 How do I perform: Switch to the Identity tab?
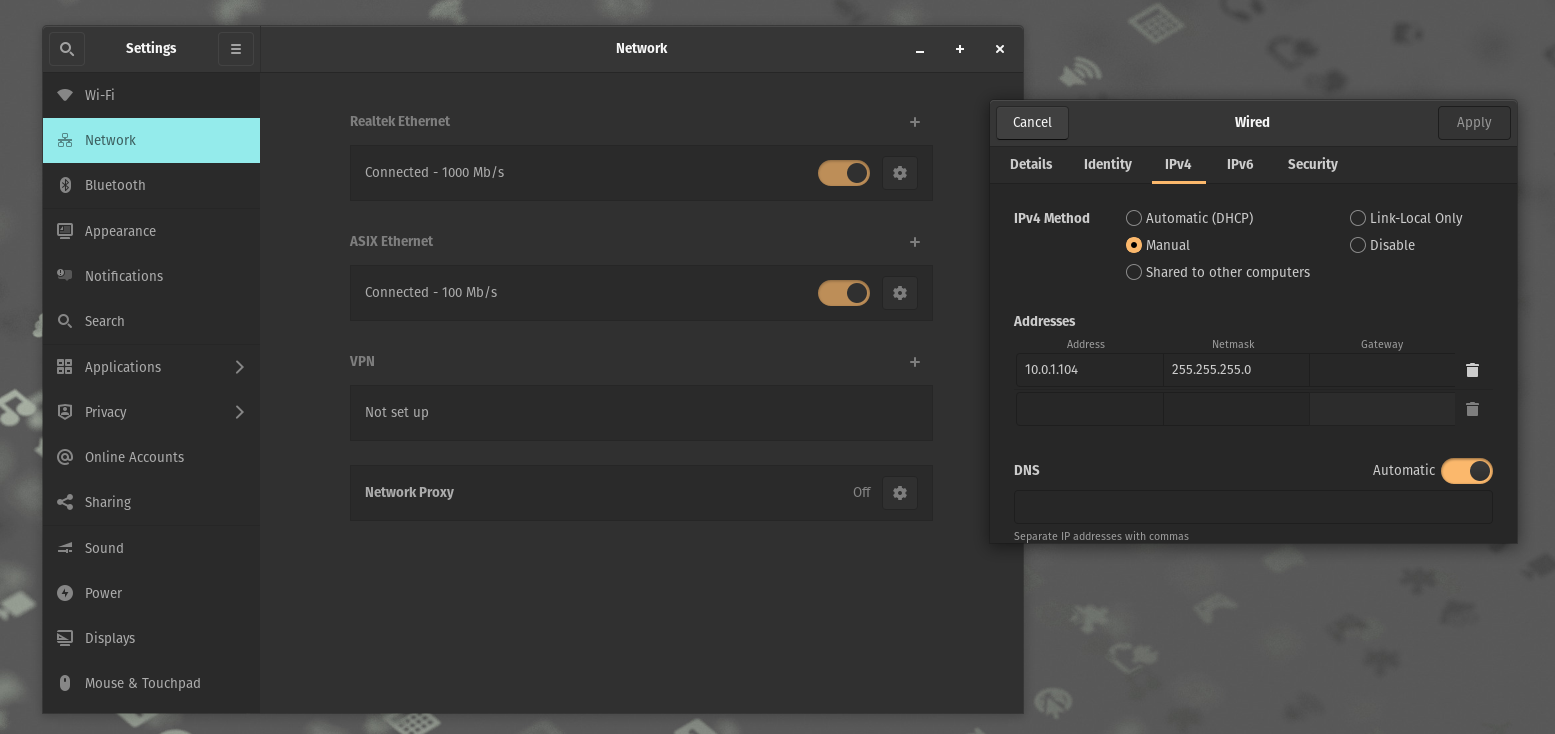[x=1108, y=164]
